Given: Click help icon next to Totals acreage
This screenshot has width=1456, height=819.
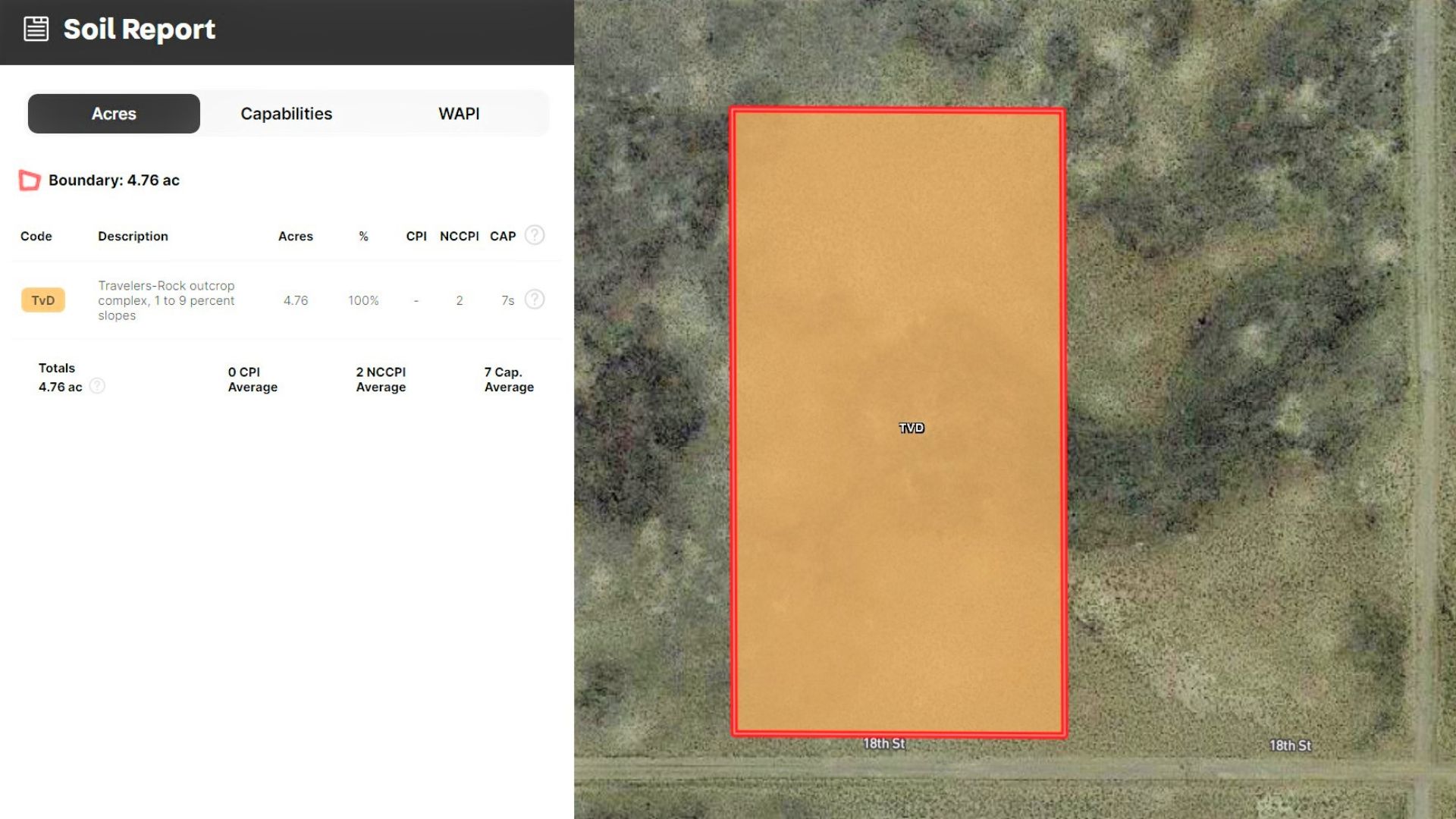Looking at the screenshot, I should (x=97, y=386).
